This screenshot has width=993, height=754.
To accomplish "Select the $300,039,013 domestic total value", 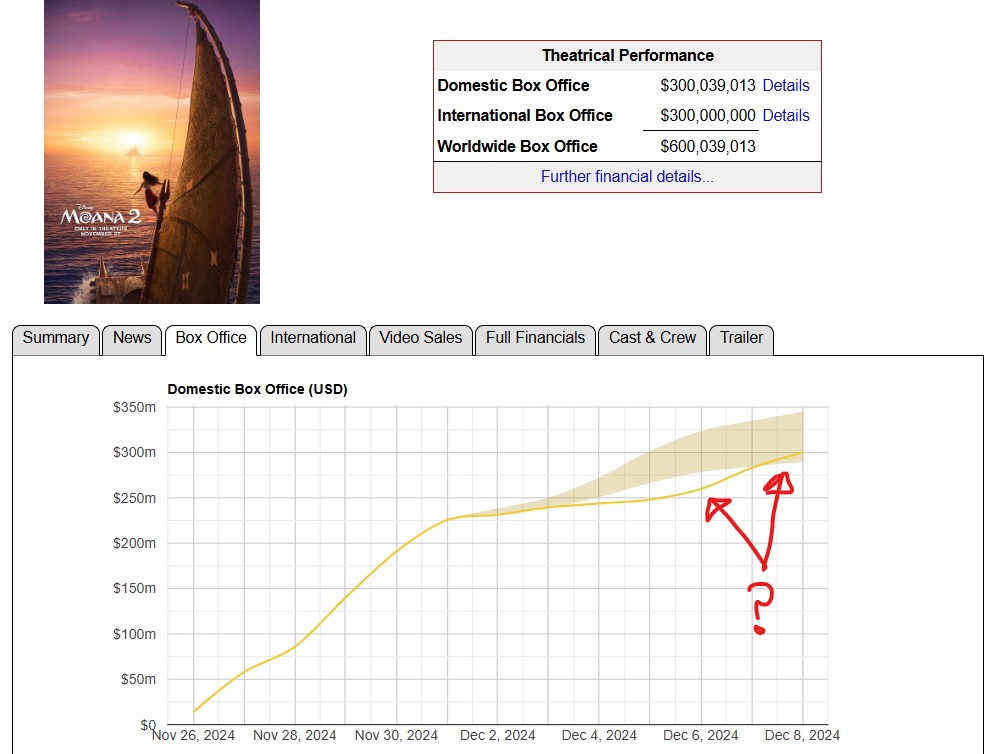I will click(x=708, y=86).
